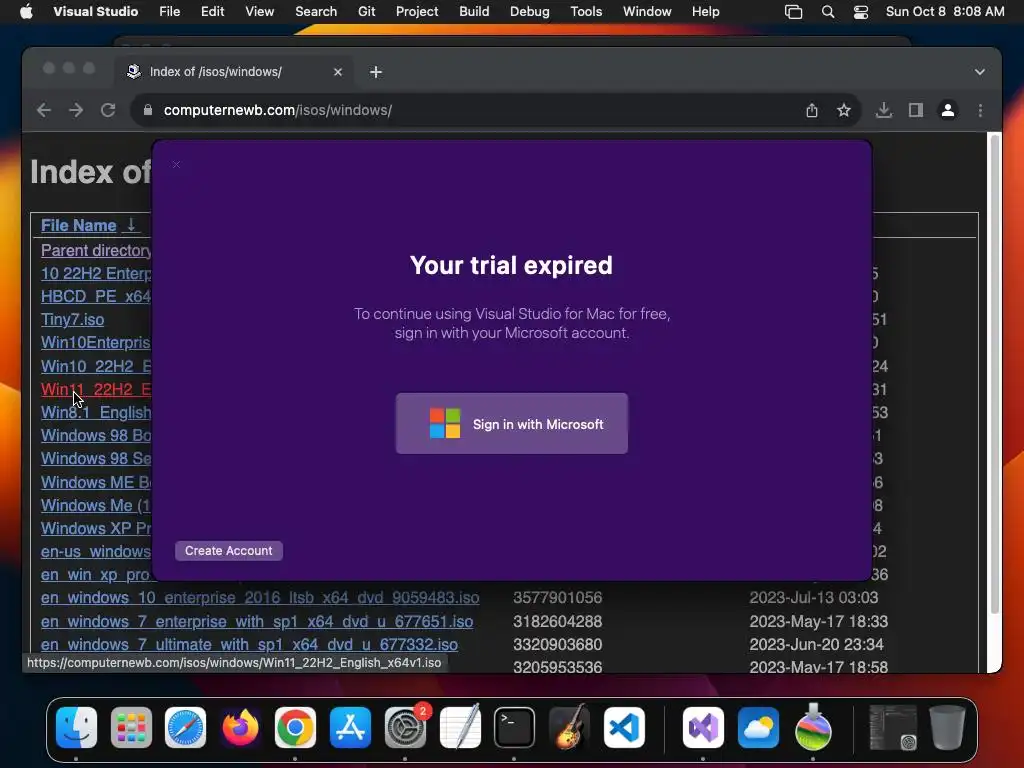
Task: Open Chrome downloads icon
Action: click(x=884, y=110)
